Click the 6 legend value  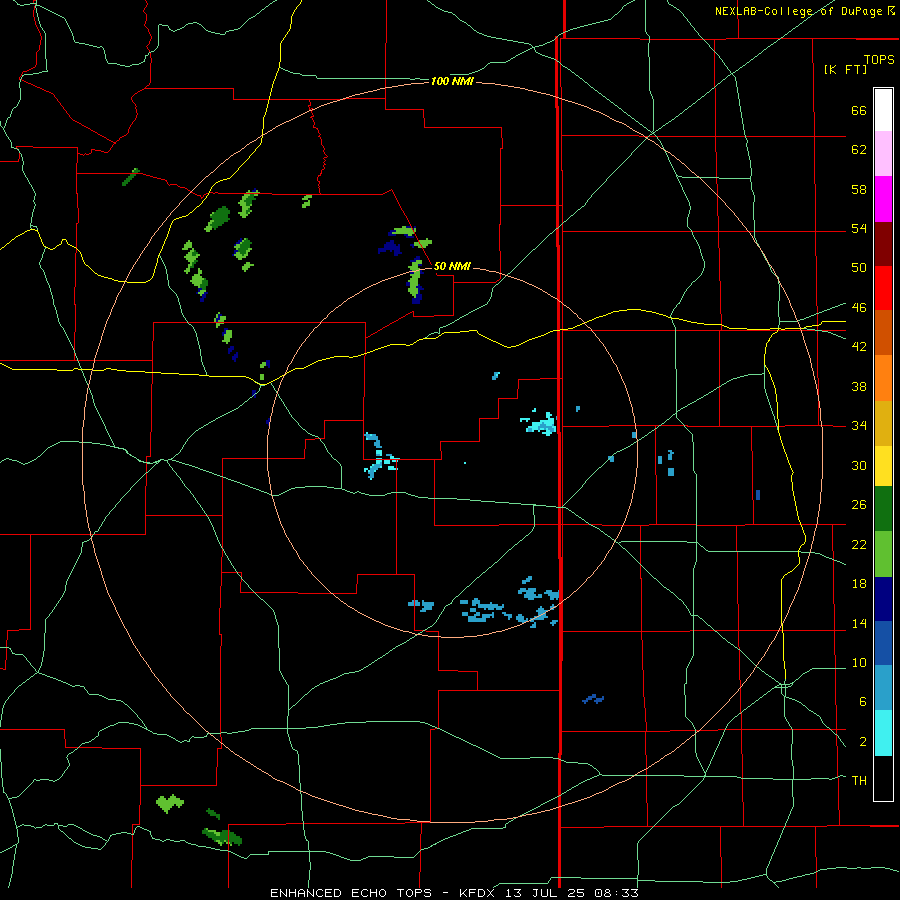click(863, 702)
